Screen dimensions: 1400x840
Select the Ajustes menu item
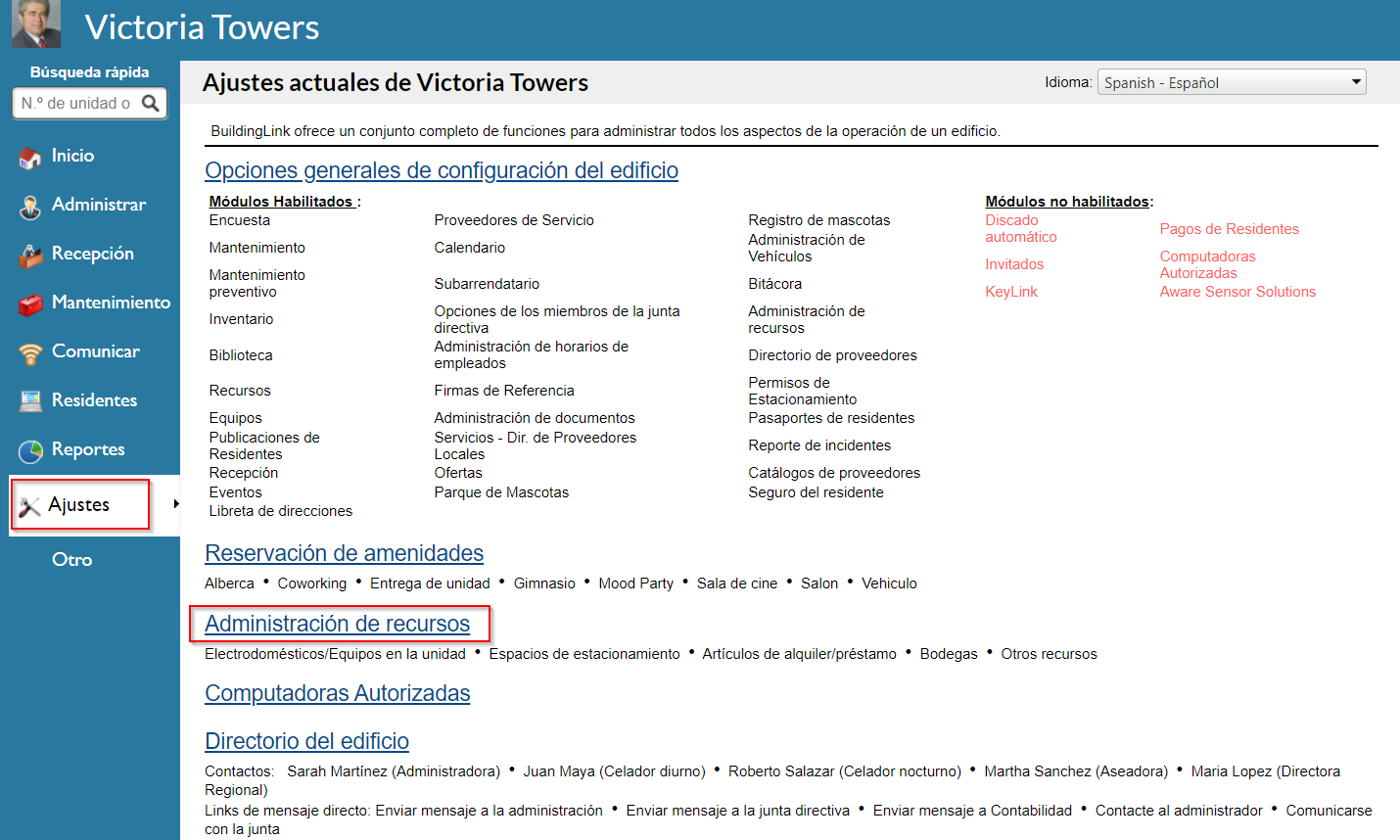click(79, 504)
